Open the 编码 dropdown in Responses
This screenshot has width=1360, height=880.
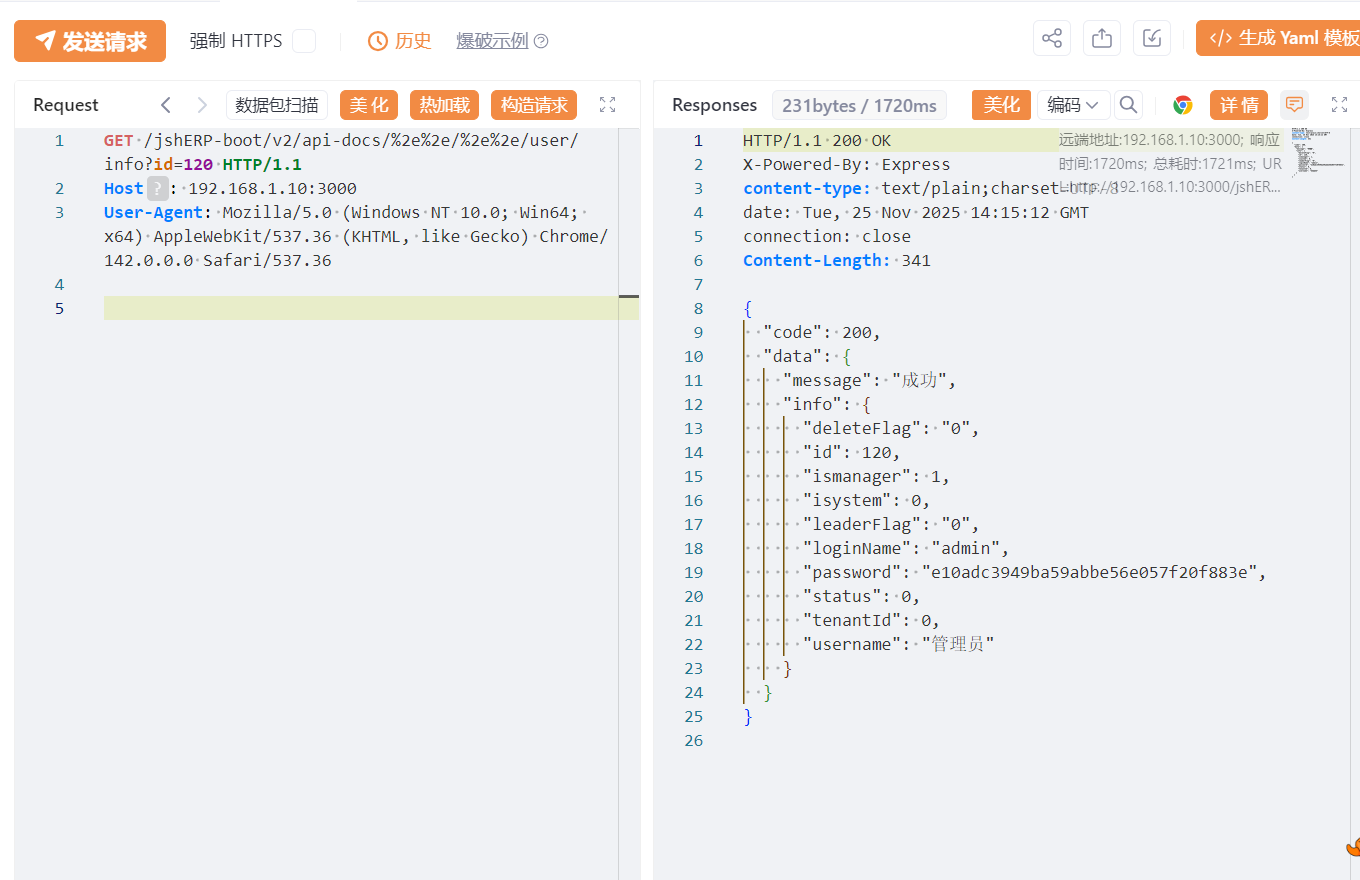[1073, 105]
